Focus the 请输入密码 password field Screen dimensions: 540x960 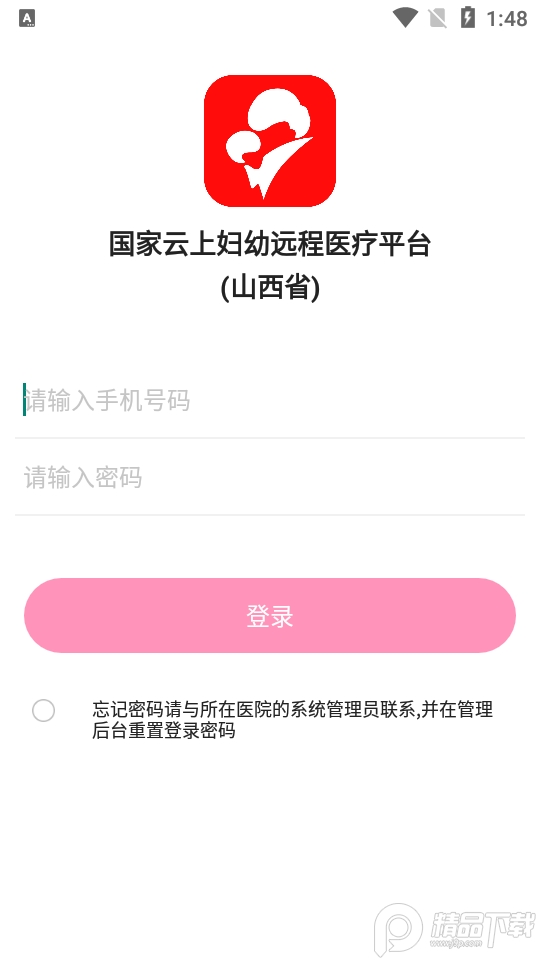coord(270,478)
